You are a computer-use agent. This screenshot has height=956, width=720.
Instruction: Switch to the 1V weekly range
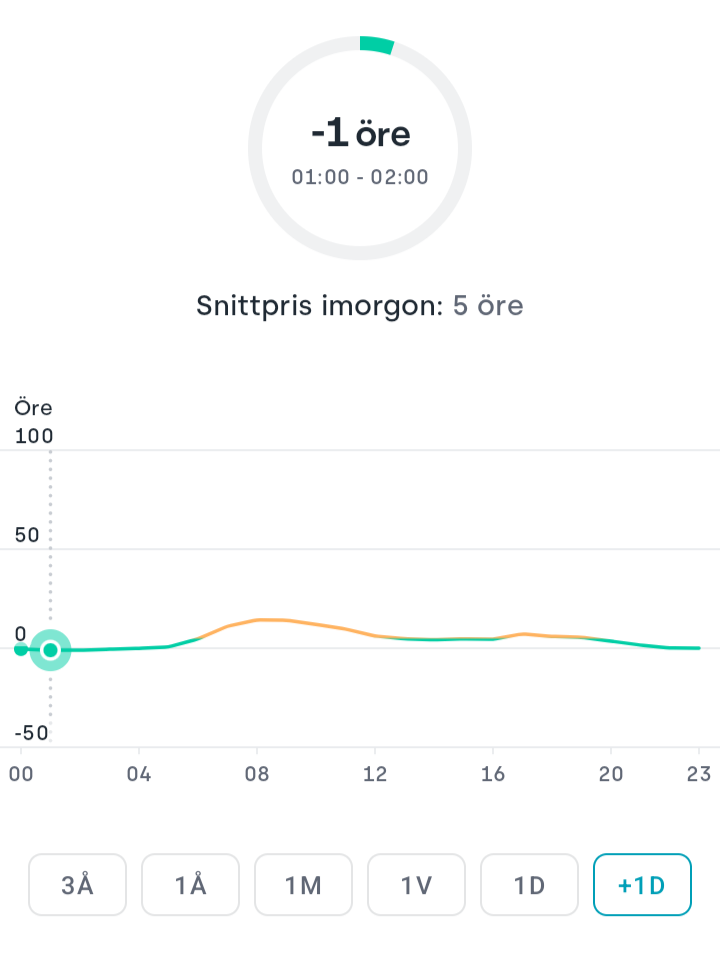tap(416, 885)
